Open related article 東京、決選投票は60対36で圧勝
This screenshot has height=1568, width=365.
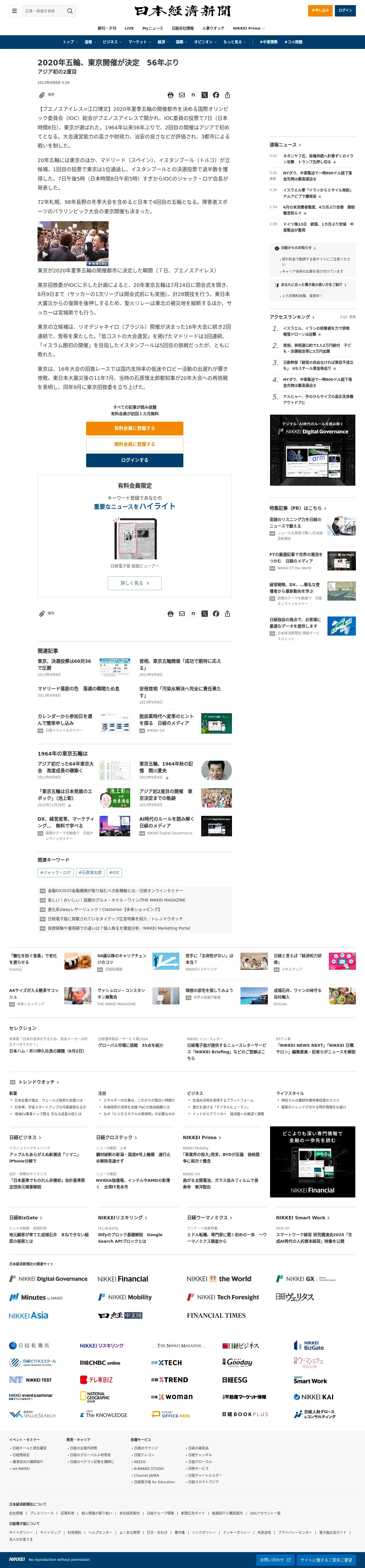coord(65,664)
